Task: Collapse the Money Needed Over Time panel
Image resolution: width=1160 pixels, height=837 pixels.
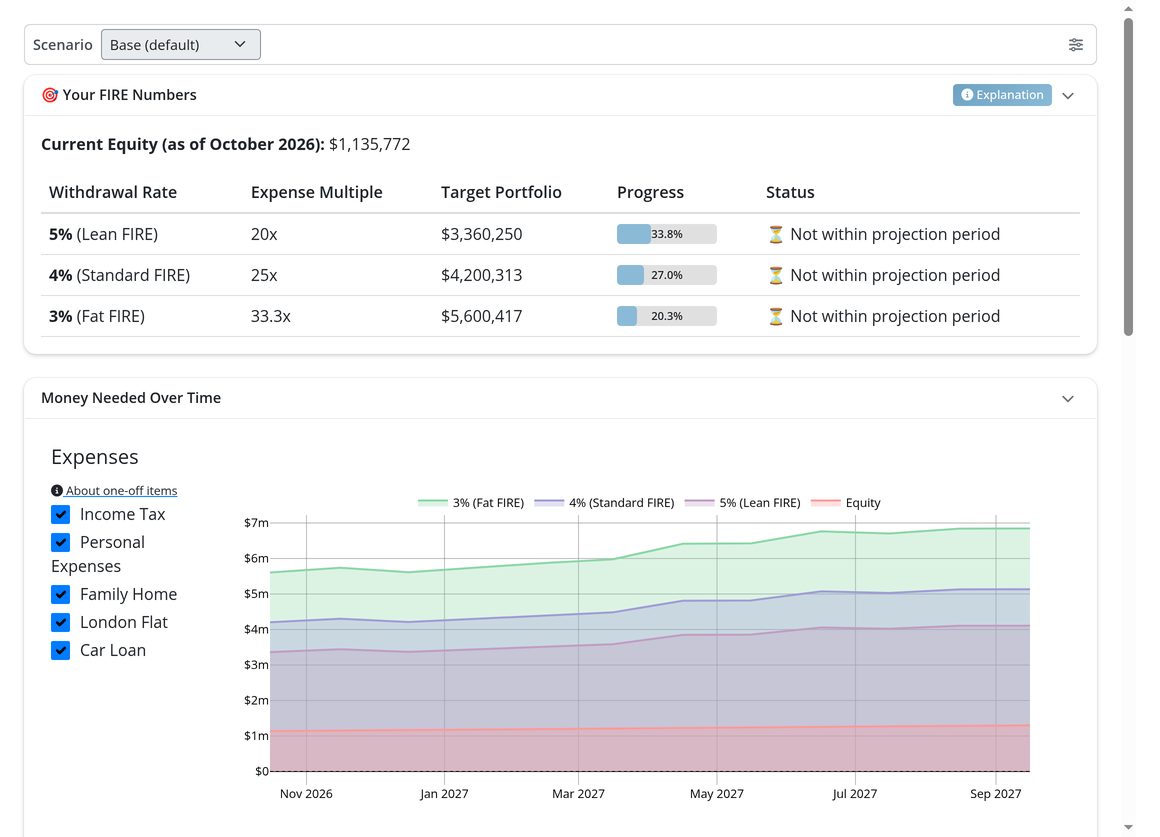Action: click(1068, 399)
